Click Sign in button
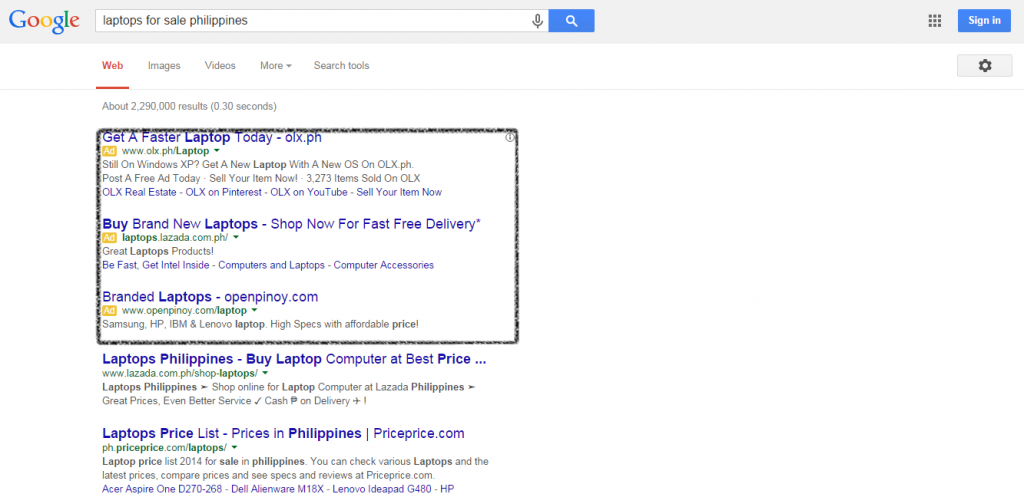The image size is (1024, 494). click(x=984, y=20)
